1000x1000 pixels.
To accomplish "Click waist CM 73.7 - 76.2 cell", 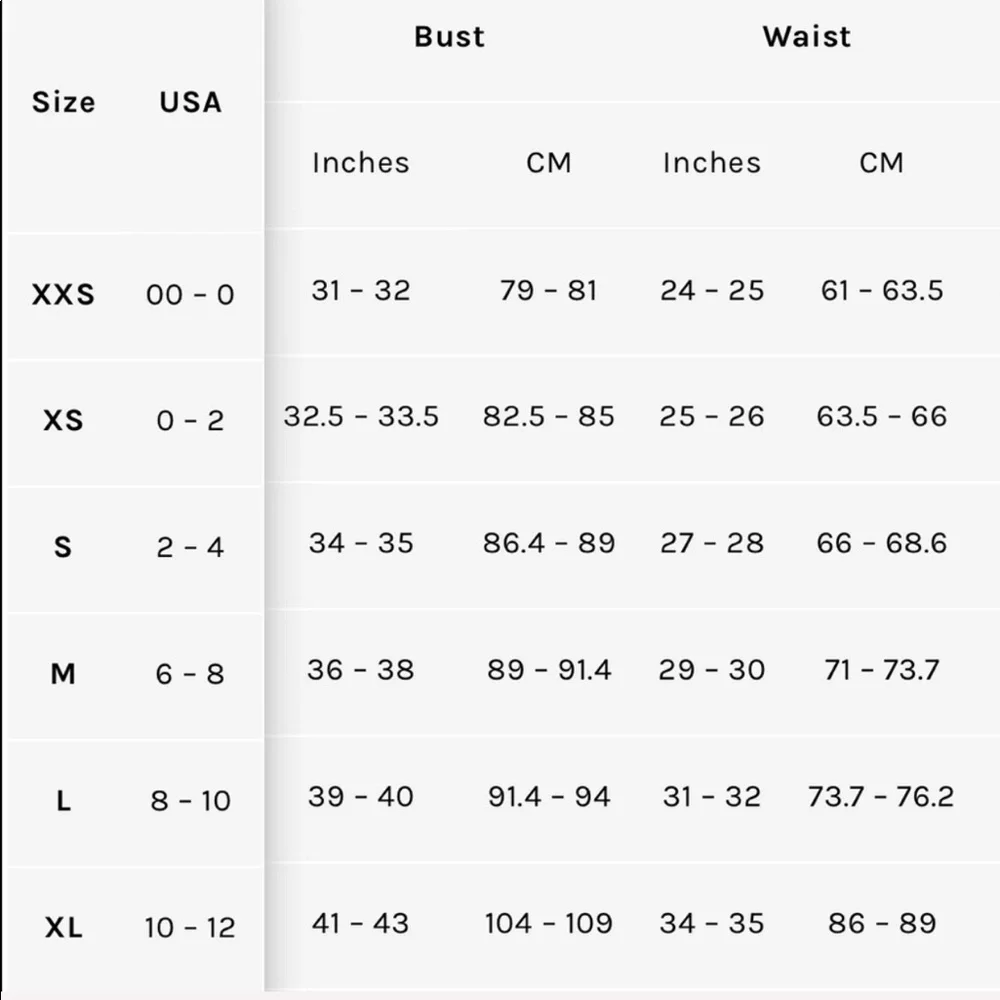I will click(881, 797).
